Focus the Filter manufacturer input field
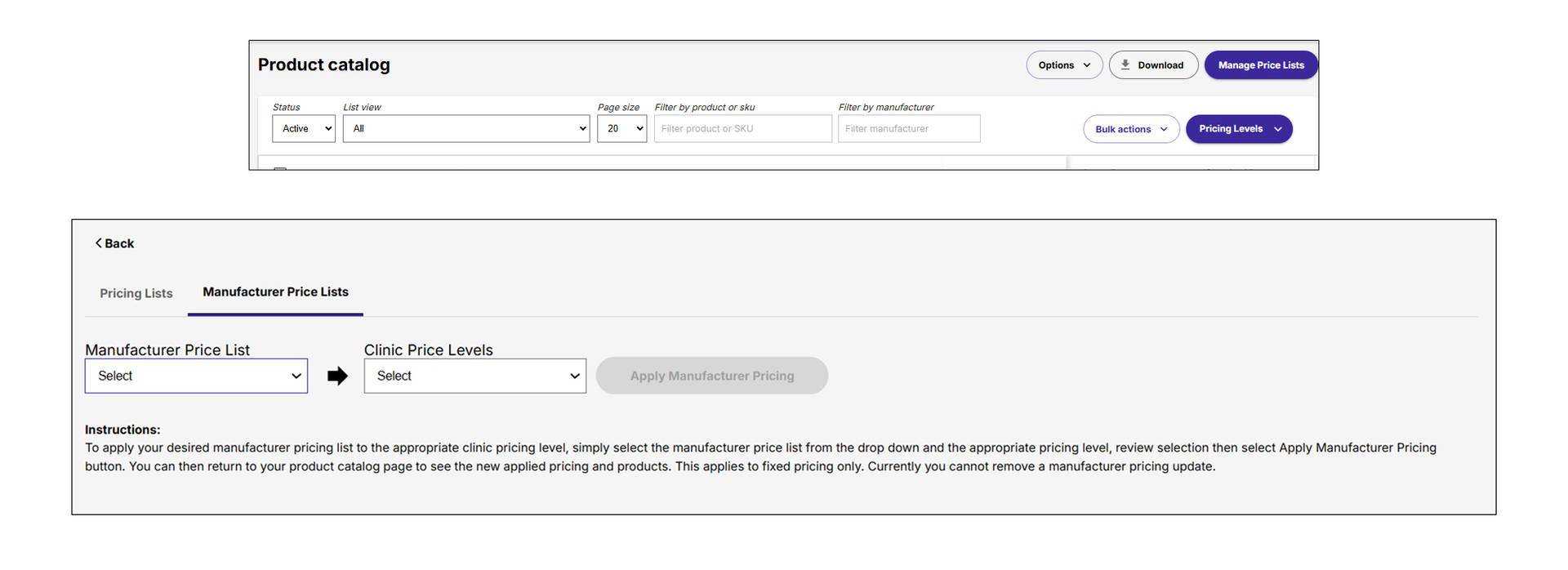Screen dimensions: 1568x570 point(909,129)
